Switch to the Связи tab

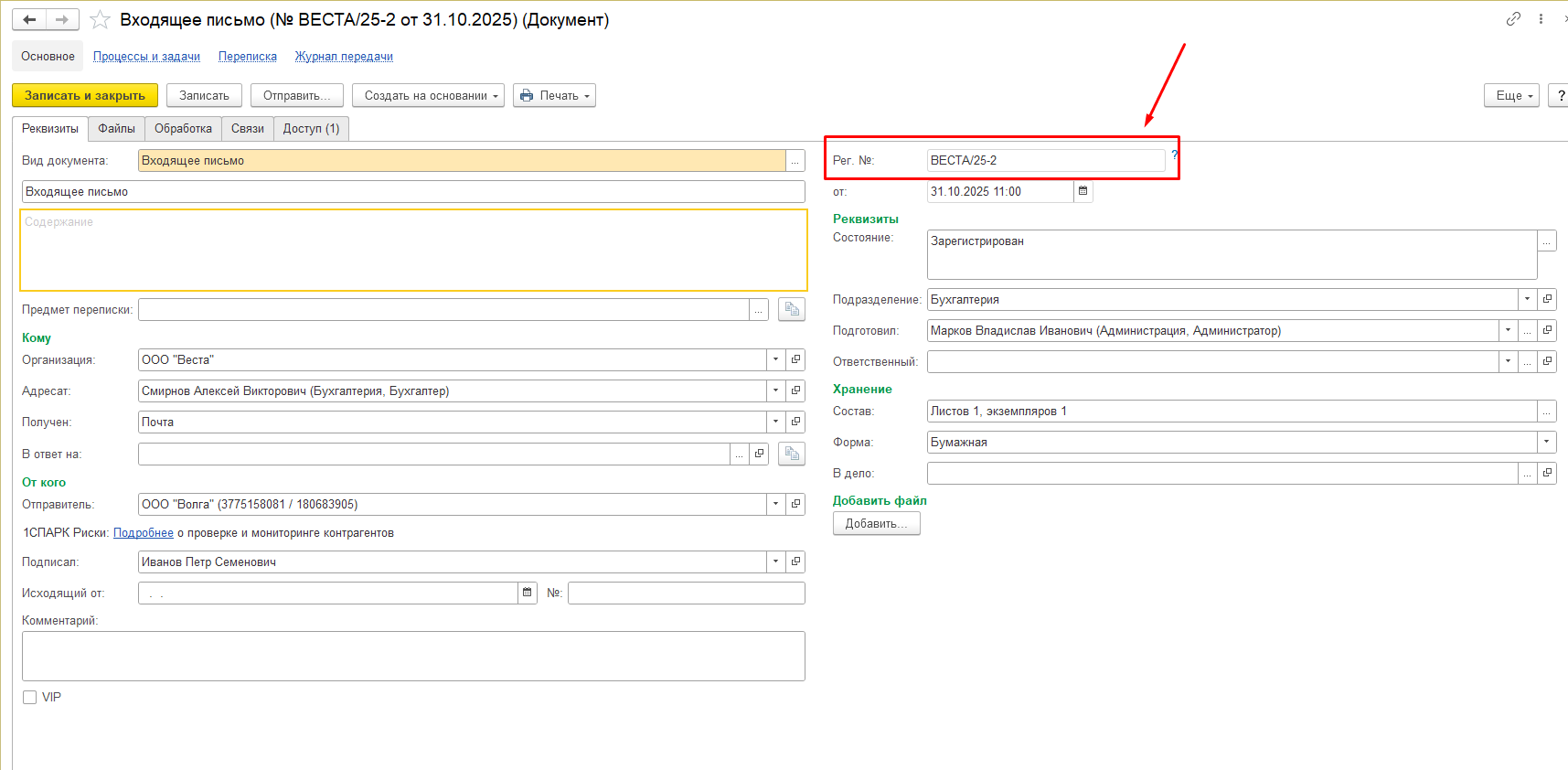click(248, 129)
